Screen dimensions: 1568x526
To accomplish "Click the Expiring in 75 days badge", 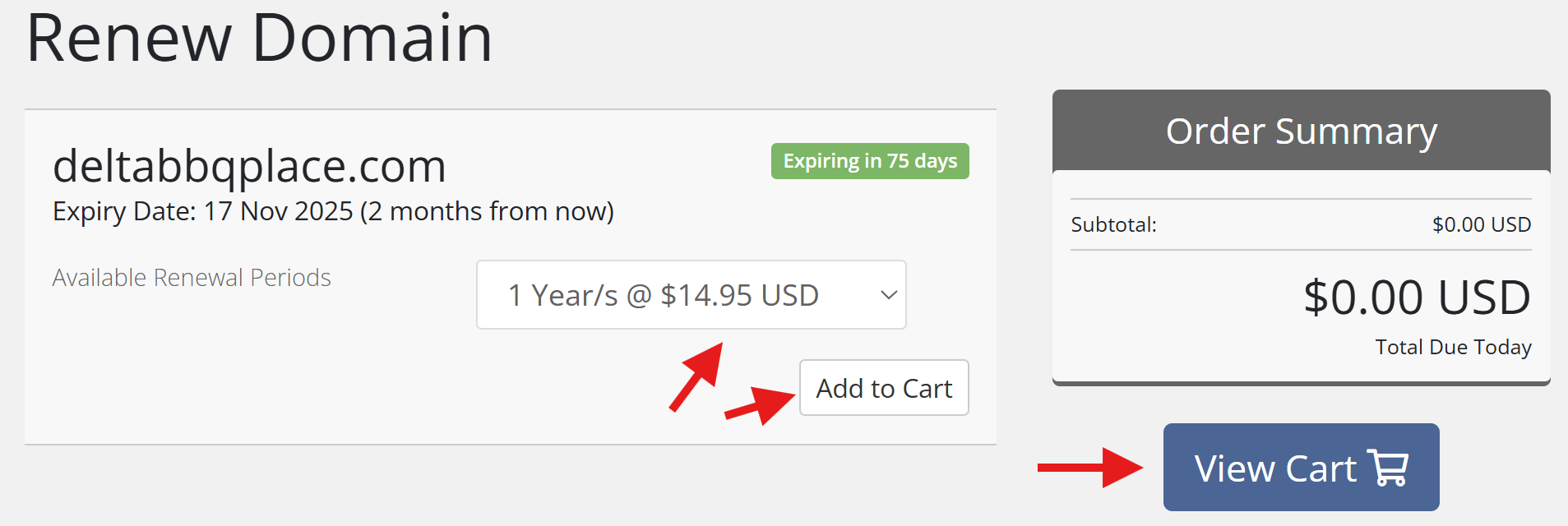I will coord(870,161).
